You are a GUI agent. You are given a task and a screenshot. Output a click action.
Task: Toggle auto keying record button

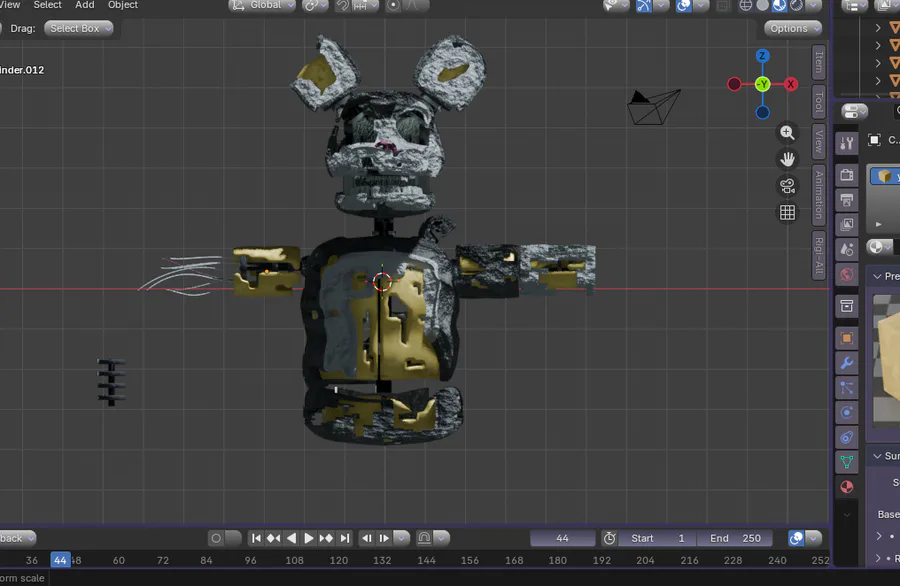[x=216, y=538]
